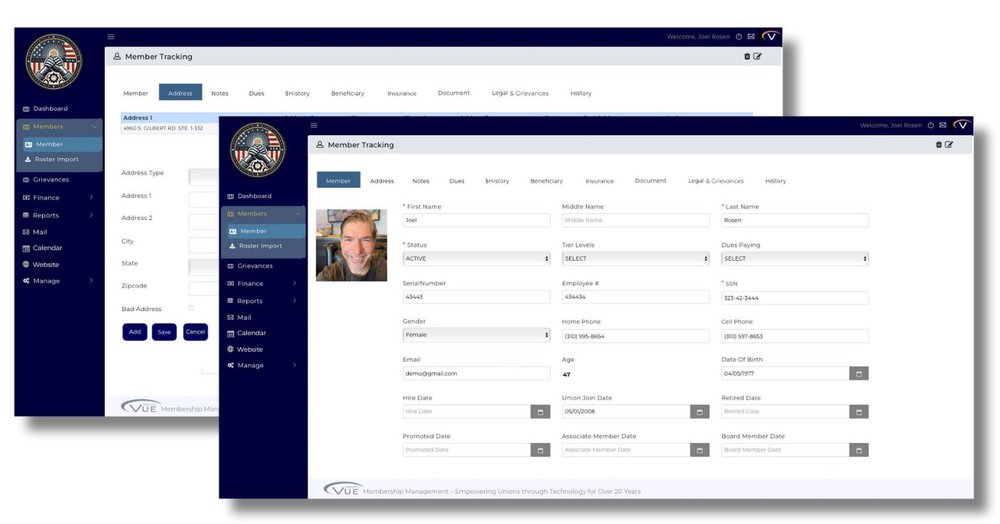
Task: Open Website in the front window sidebar
Action: tap(246, 349)
